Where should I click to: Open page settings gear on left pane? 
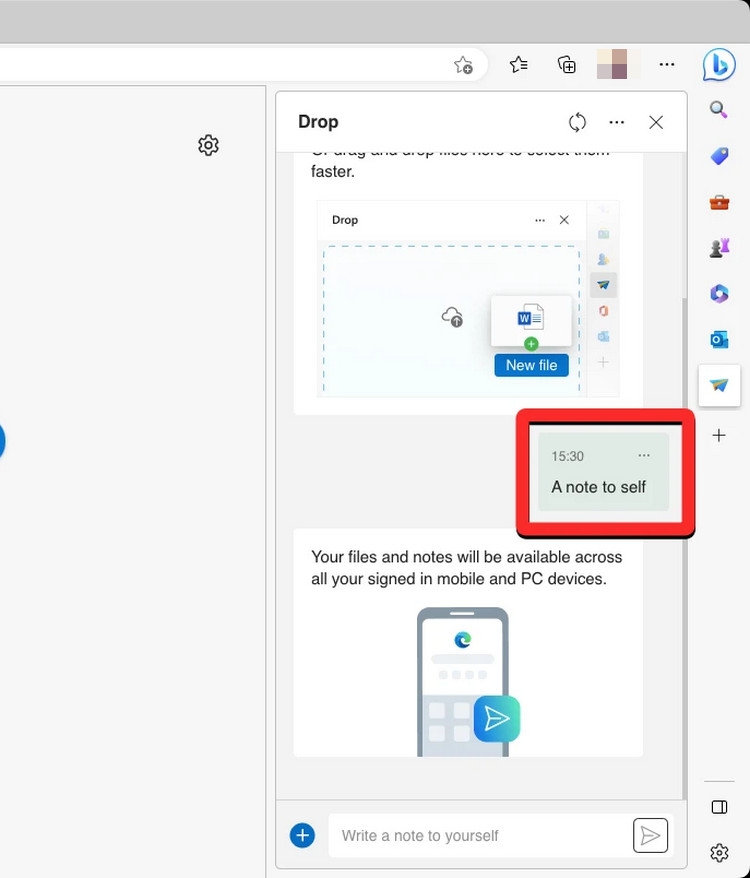pyautogui.click(x=208, y=145)
